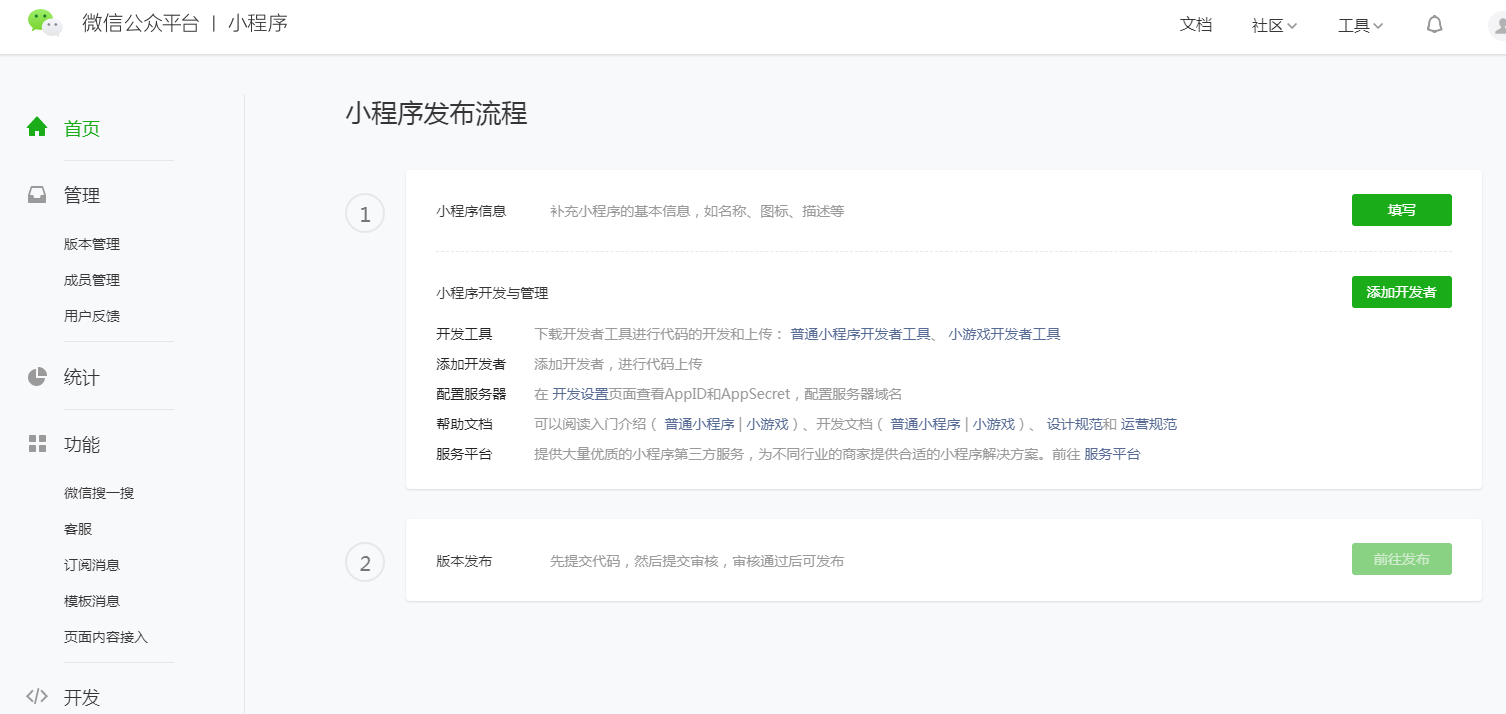Click the grid icon beside 功能
Viewport: 1506px width, 714px height.
[x=37, y=444]
